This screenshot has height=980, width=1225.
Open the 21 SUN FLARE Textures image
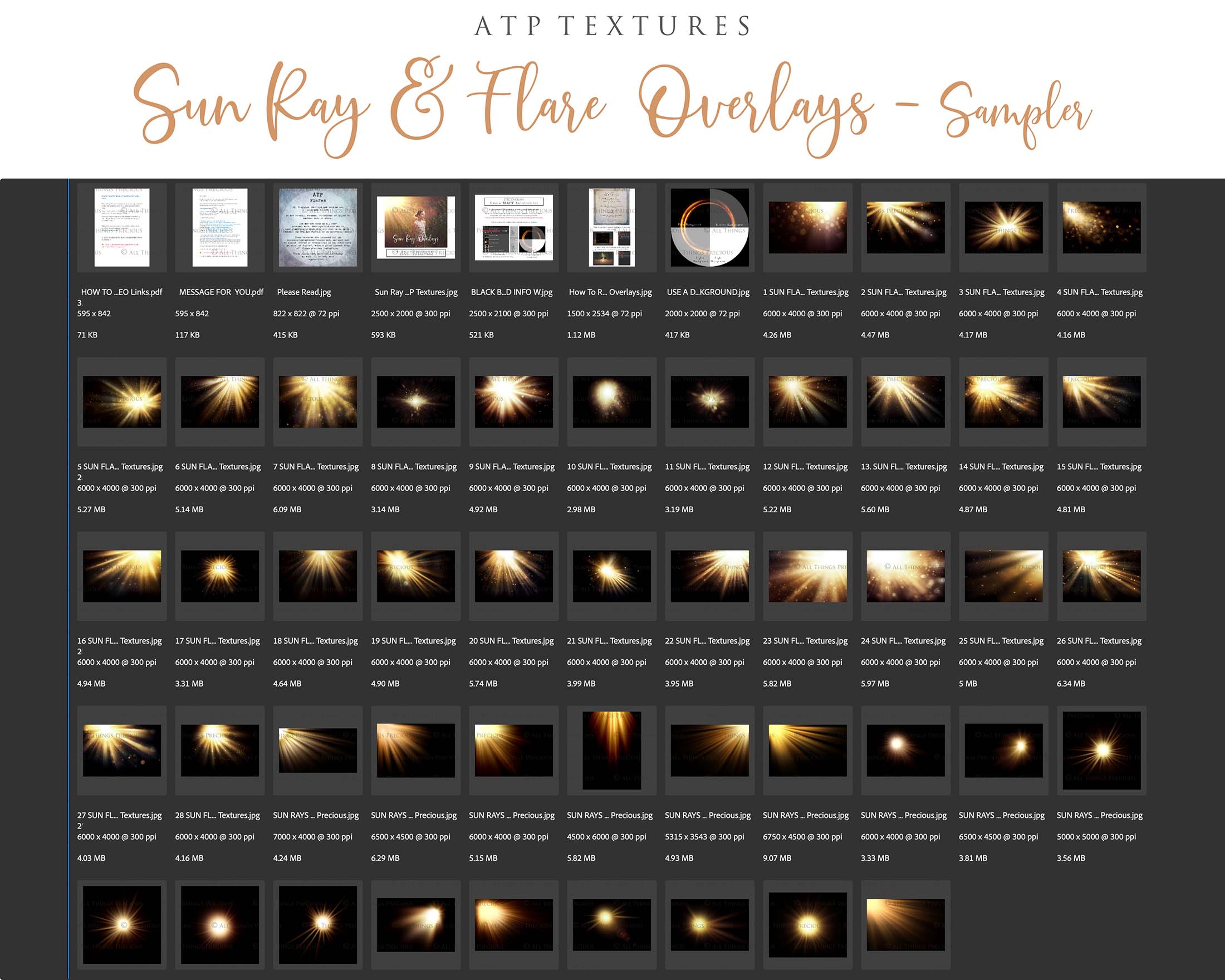[611, 576]
